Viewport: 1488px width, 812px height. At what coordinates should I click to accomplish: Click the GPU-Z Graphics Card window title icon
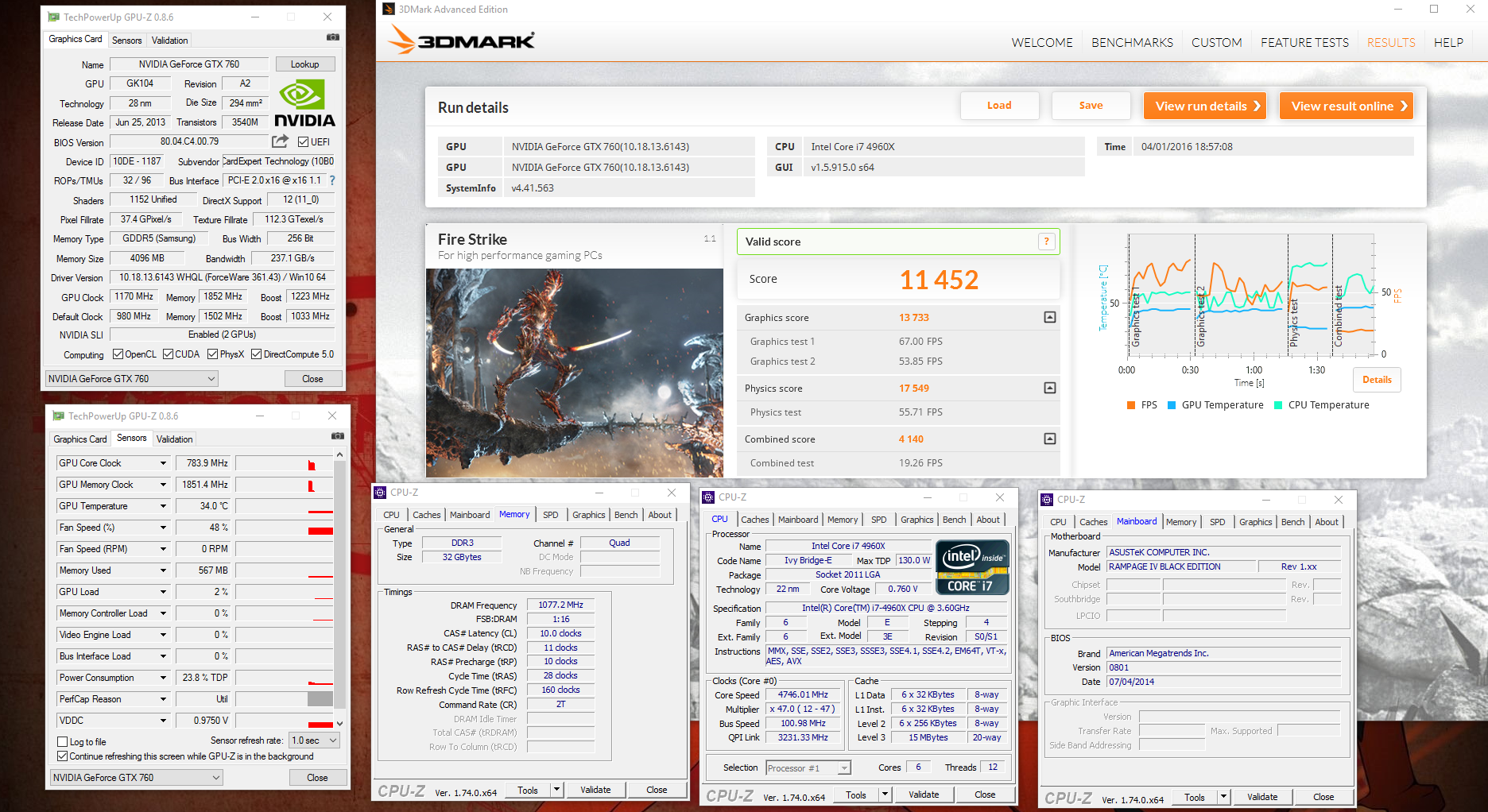pyautogui.click(x=53, y=17)
